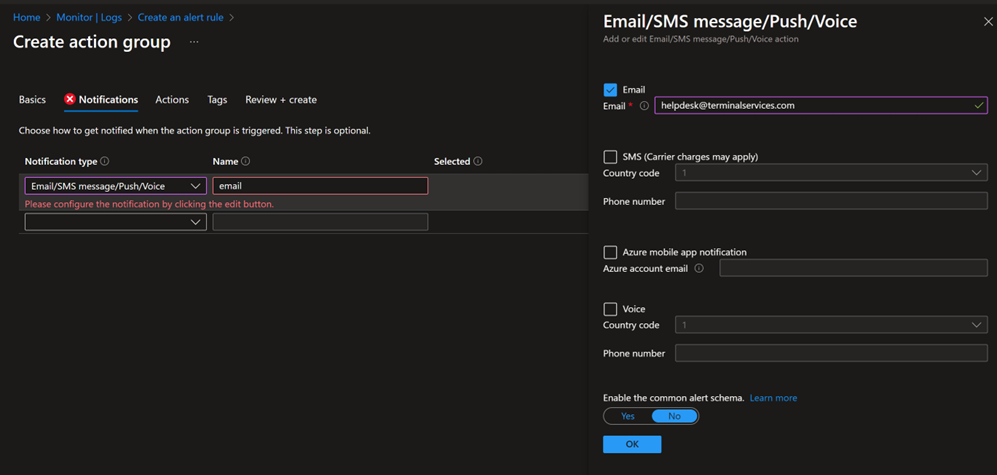Image resolution: width=997 pixels, height=475 pixels.
Task: Open the ellipsis menu beside Create action group
Action: coord(194,43)
